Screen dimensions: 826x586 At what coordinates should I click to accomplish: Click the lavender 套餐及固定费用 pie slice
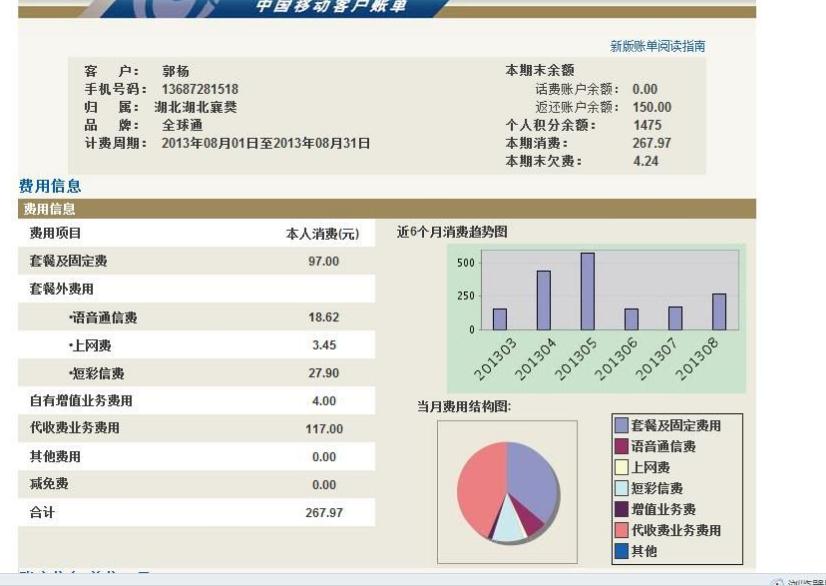[x=532, y=477]
